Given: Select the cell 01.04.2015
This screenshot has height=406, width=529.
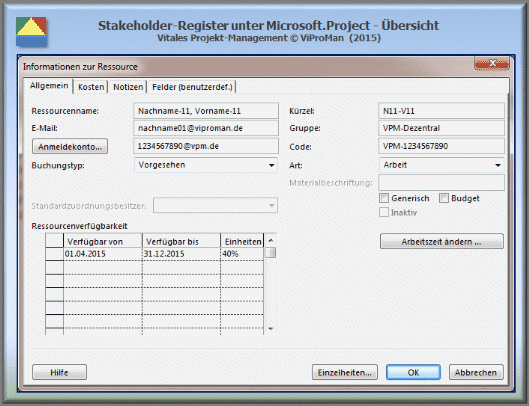Looking at the screenshot, I should pyautogui.click(x=103, y=254).
